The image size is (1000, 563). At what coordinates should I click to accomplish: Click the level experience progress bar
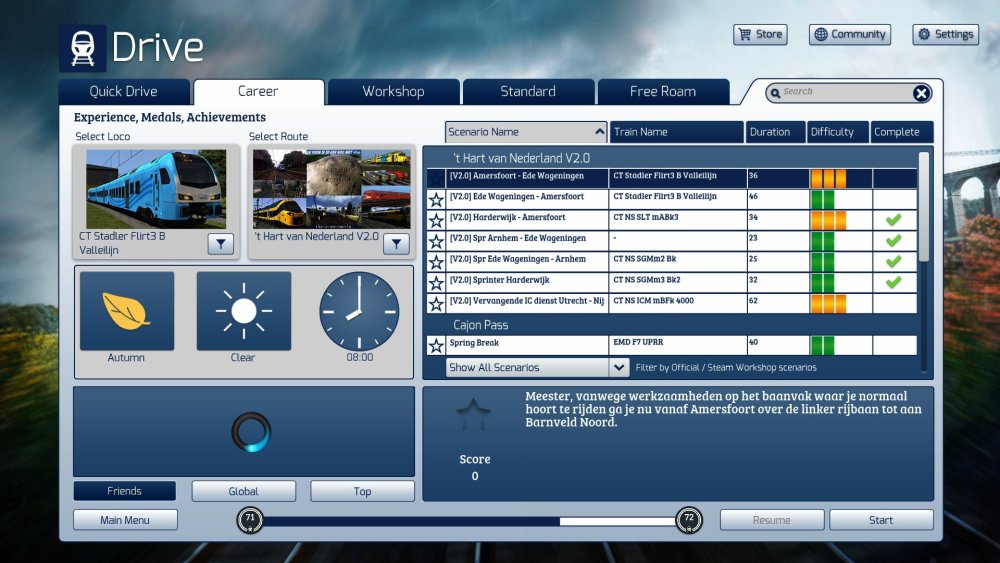click(x=470, y=521)
